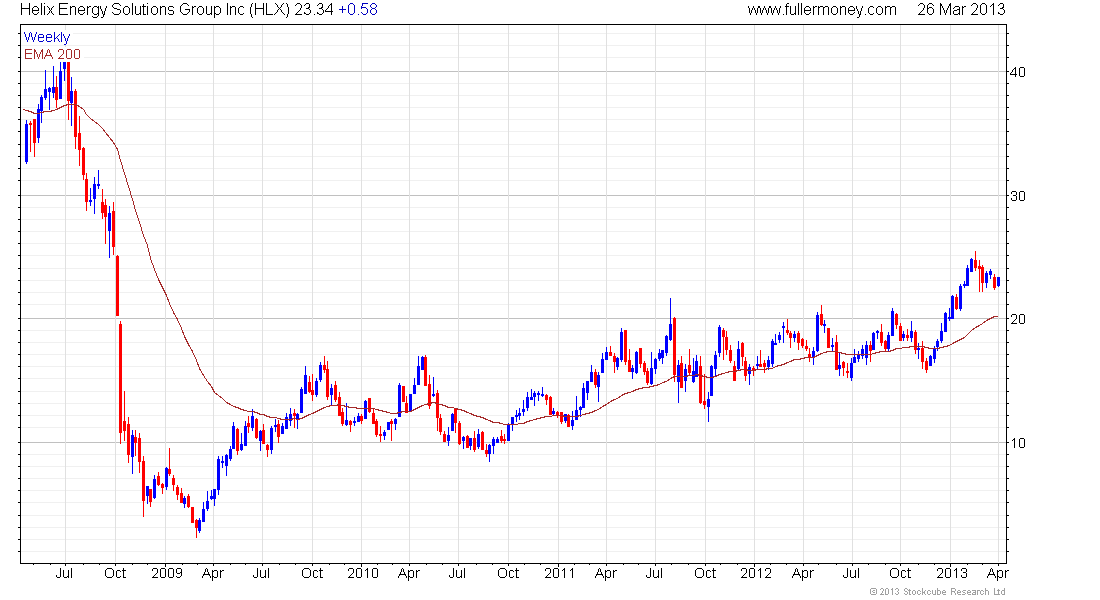The width and height of the screenshot is (1100, 600).
Task: Click the 2009 year label on the time axis
Action: [167, 573]
